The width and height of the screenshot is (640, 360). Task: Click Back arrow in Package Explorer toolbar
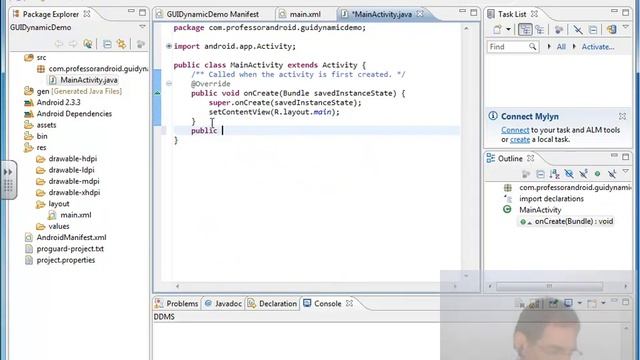click(x=59, y=44)
